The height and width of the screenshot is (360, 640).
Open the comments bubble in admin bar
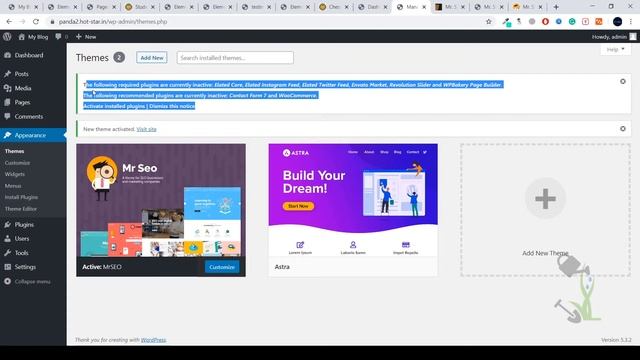click(x=61, y=37)
